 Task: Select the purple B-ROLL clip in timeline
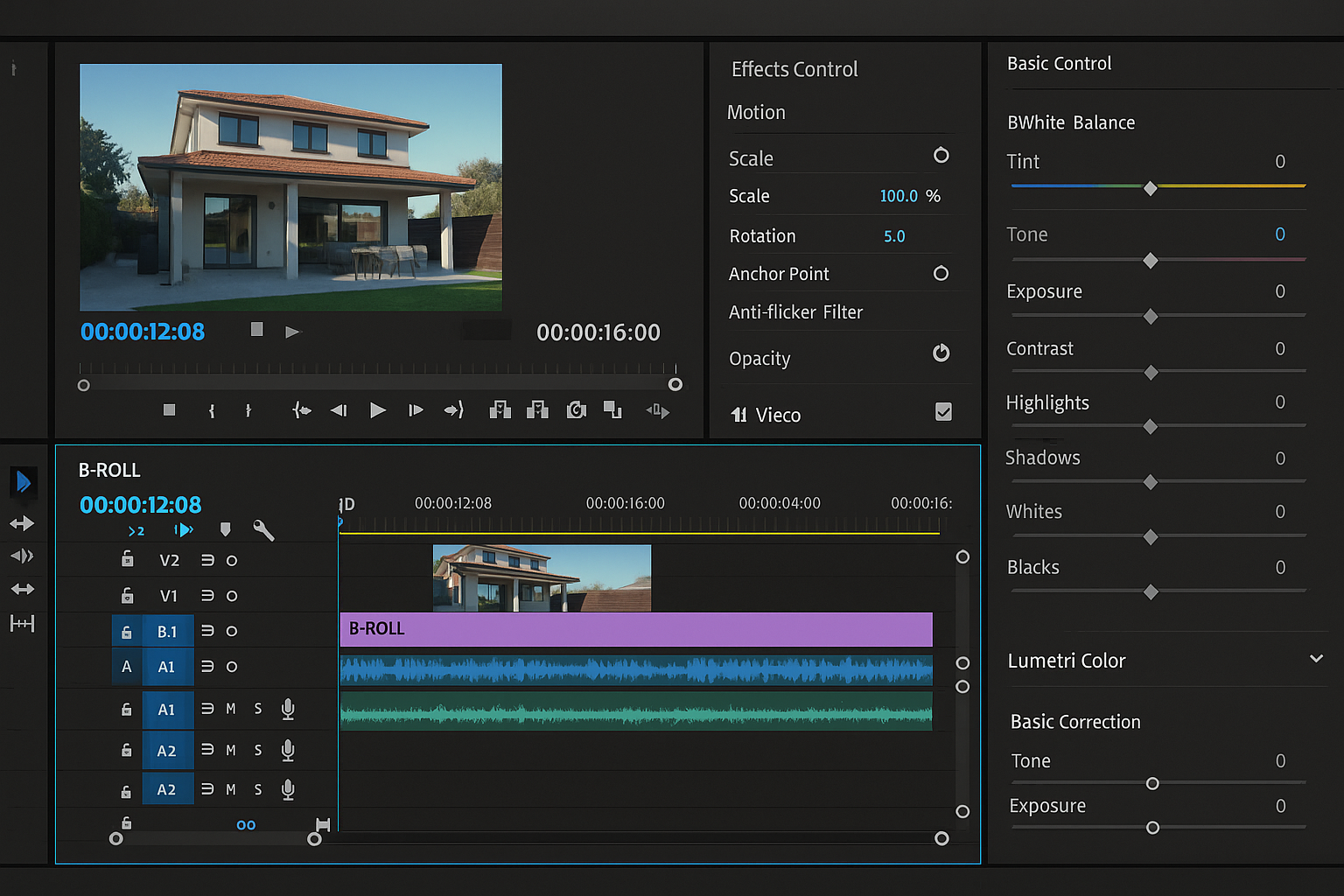click(x=635, y=629)
